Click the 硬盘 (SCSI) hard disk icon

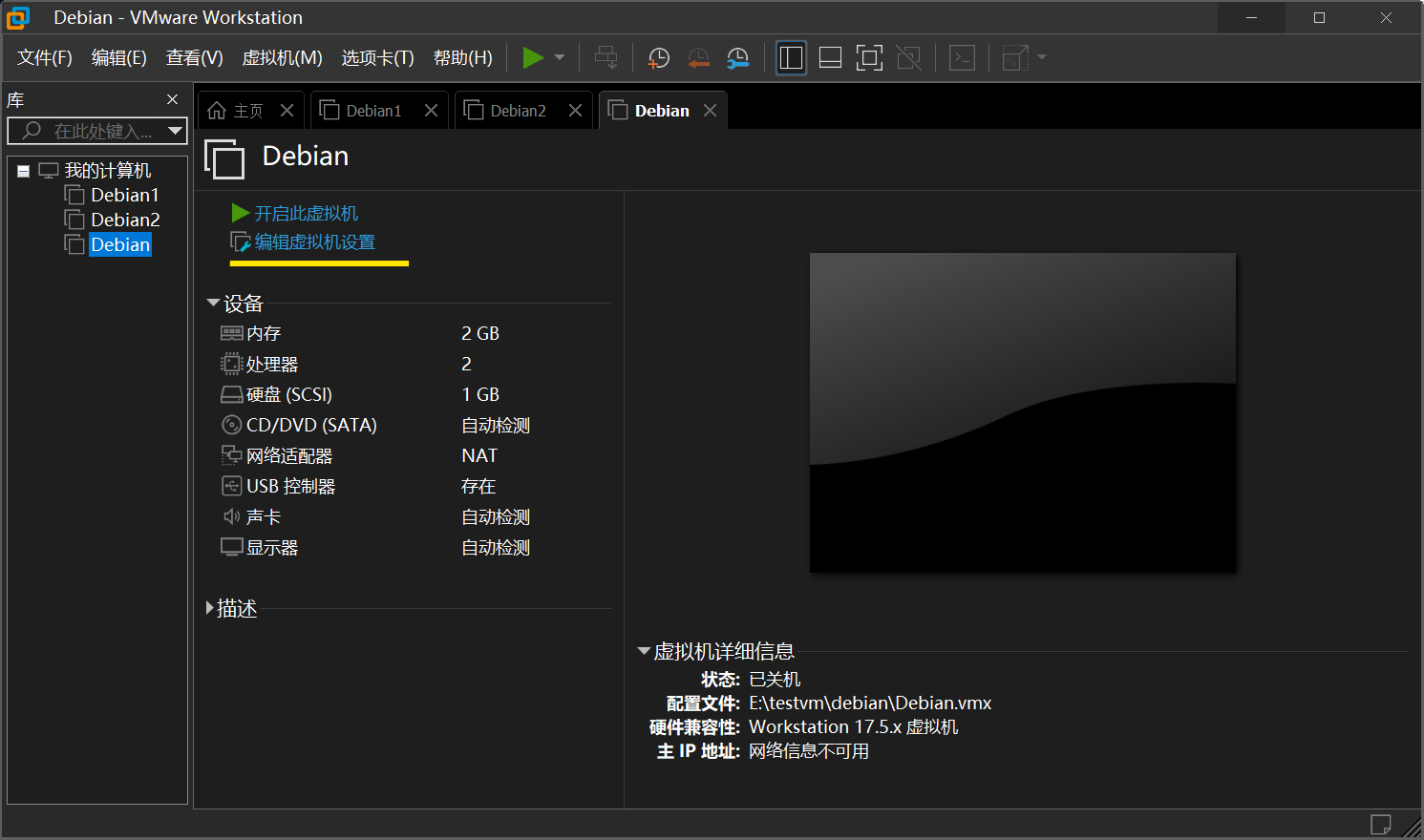[231, 394]
